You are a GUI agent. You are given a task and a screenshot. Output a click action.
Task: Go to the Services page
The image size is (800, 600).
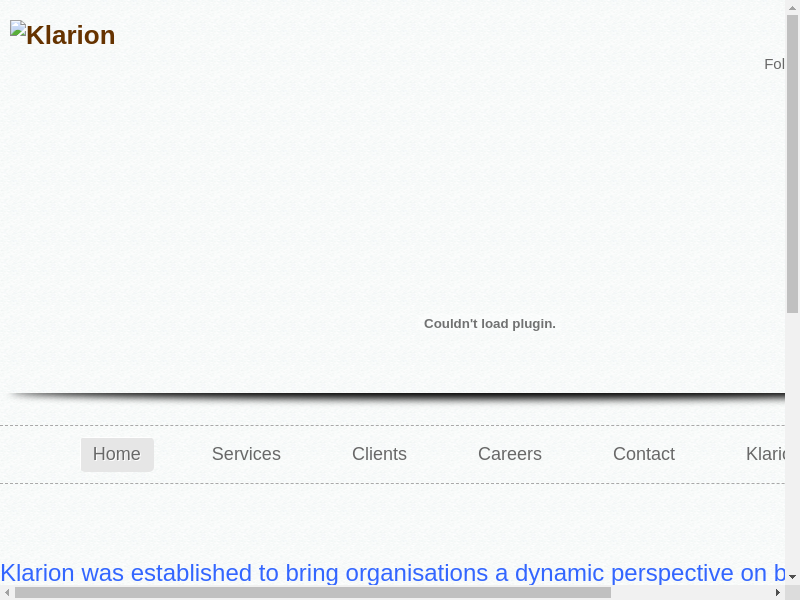coord(246,454)
